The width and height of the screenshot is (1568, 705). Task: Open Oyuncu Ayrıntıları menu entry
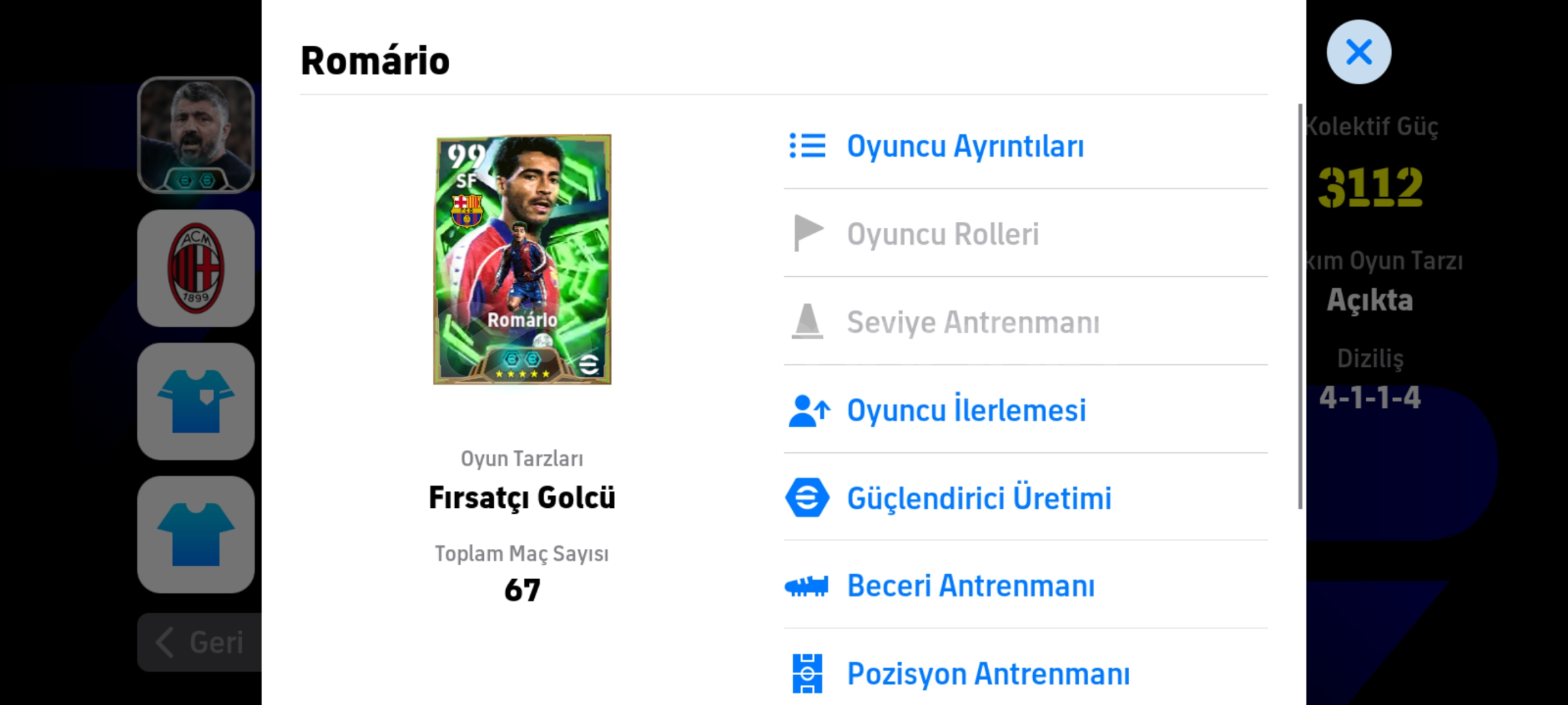(x=965, y=146)
